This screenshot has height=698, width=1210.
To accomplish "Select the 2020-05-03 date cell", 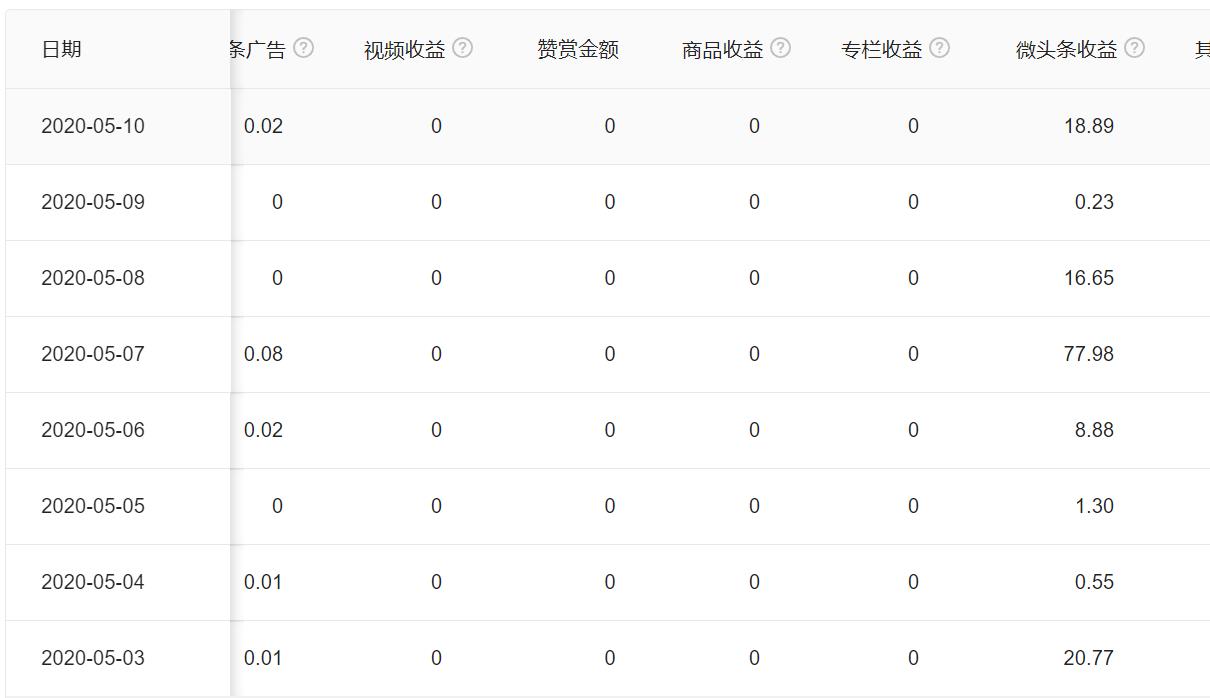I will coord(93,658).
